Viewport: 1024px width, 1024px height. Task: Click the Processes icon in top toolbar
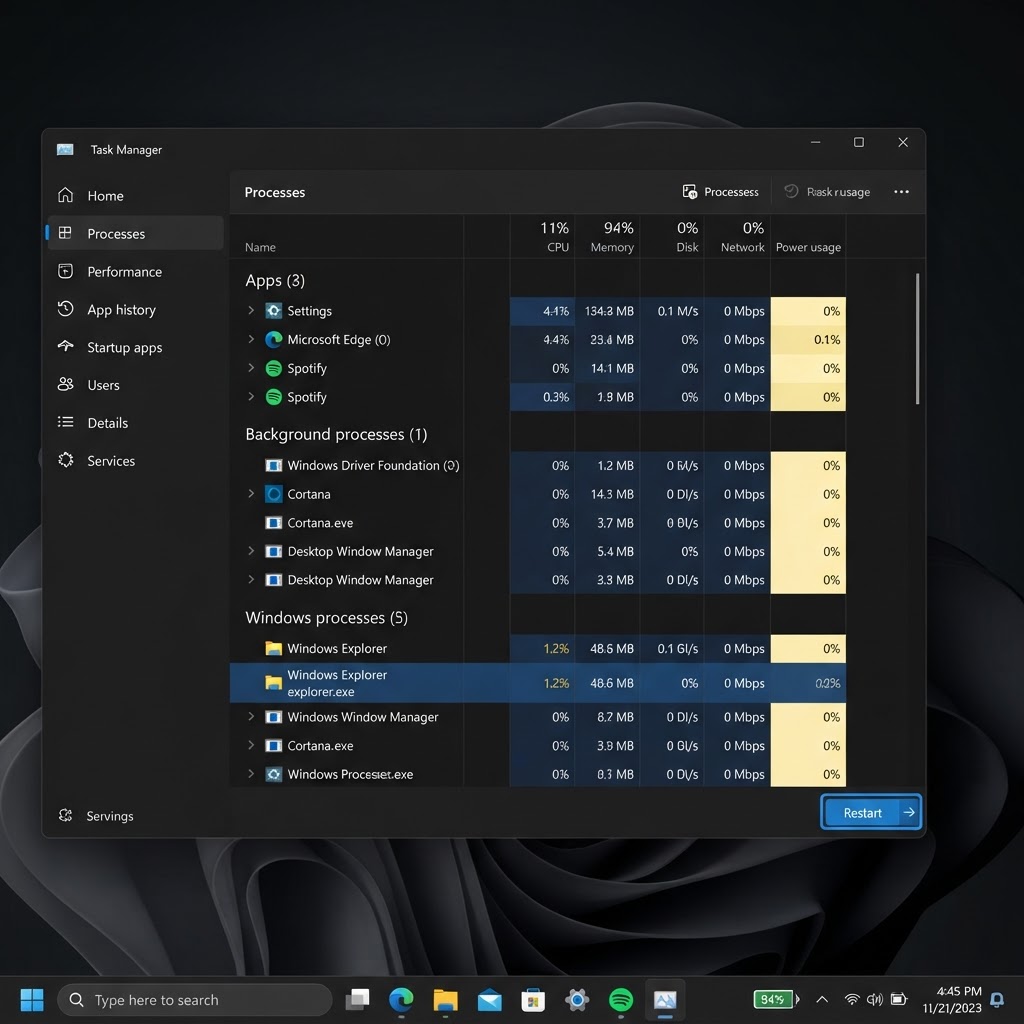tap(690, 191)
